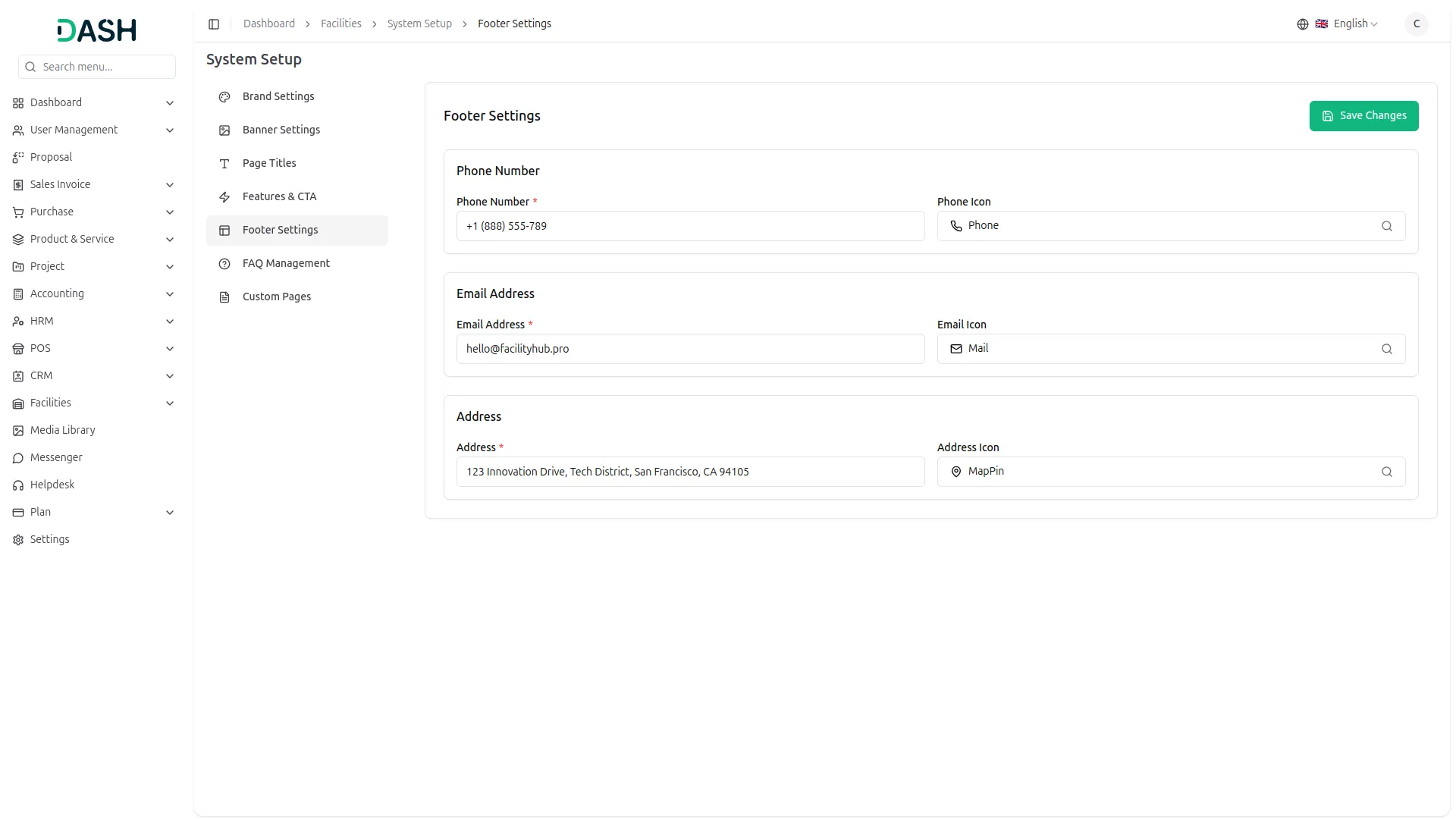Click the Media Library image icon

tap(18, 431)
